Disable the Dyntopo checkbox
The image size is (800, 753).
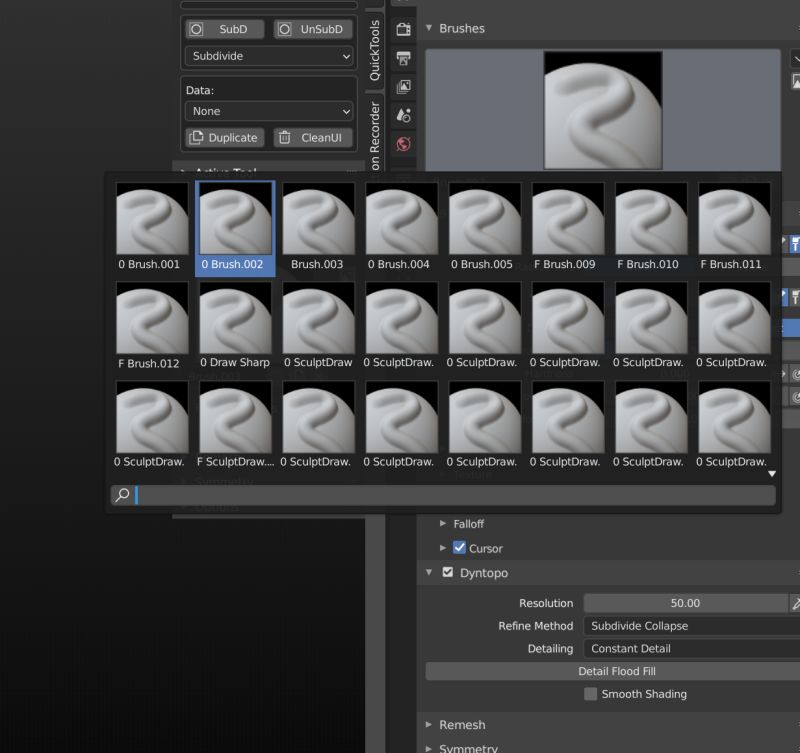point(447,573)
